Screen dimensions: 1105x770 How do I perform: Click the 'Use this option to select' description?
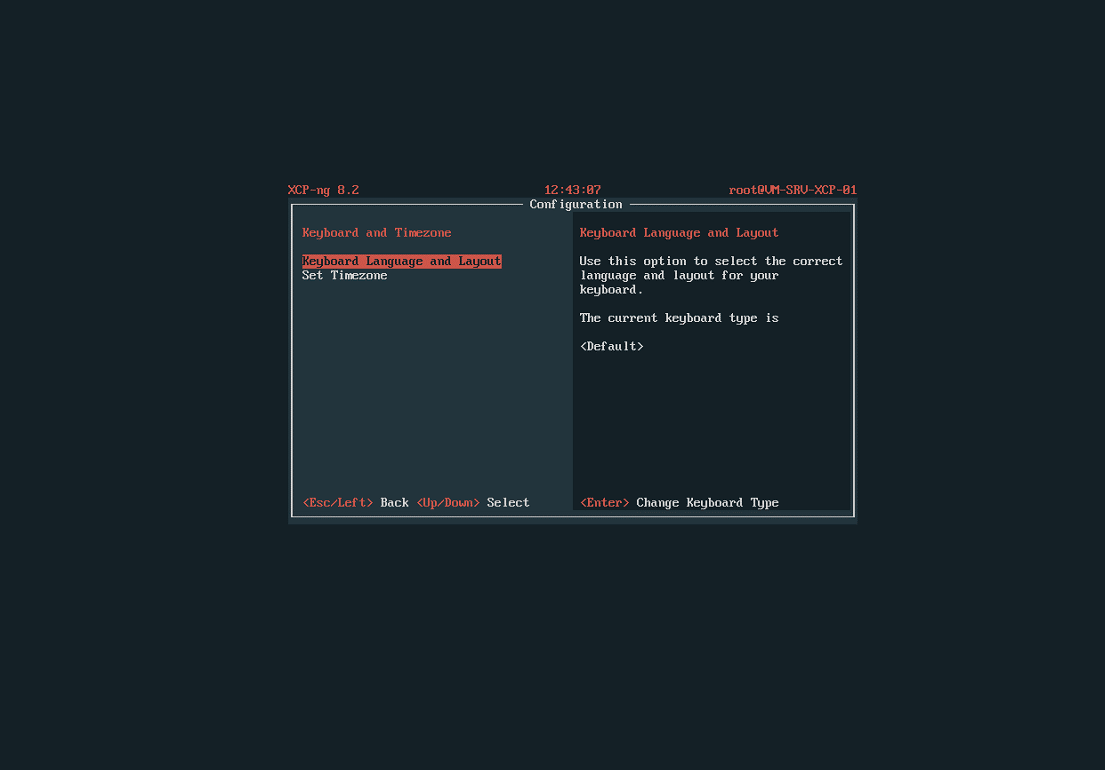[x=710, y=275]
